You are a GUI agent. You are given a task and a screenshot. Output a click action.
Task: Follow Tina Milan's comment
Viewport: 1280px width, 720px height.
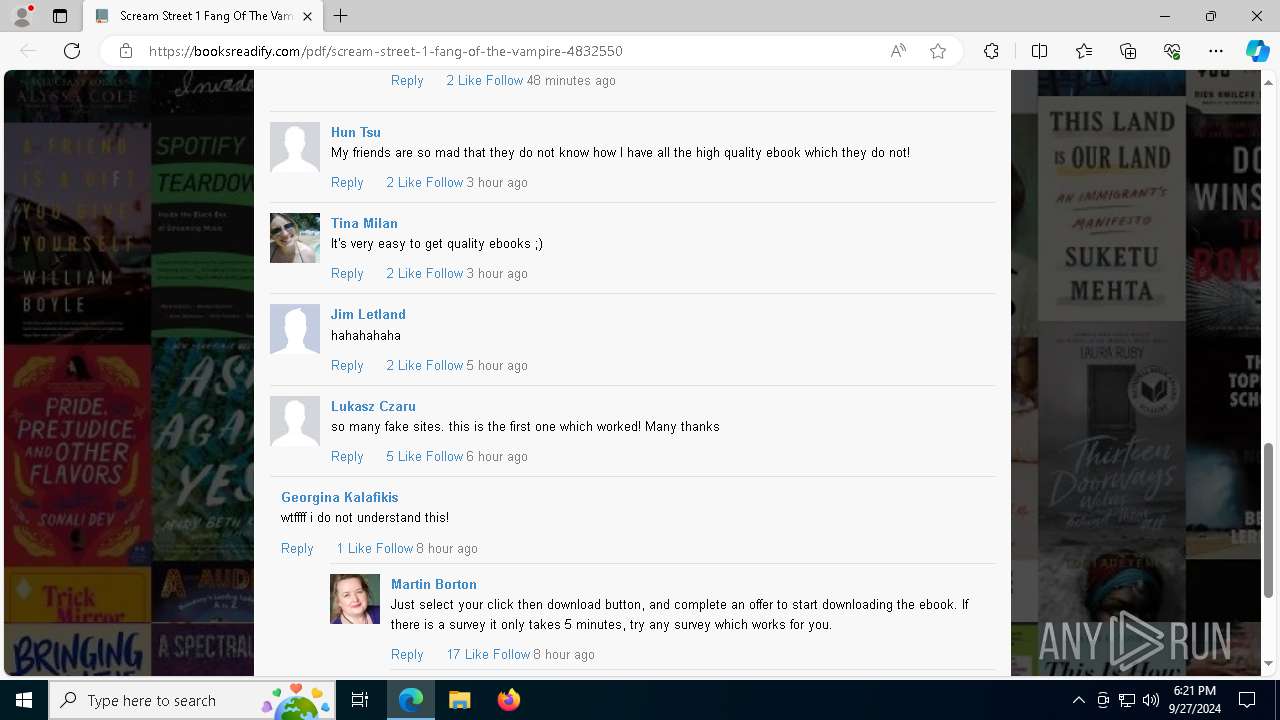[x=444, y=273]
